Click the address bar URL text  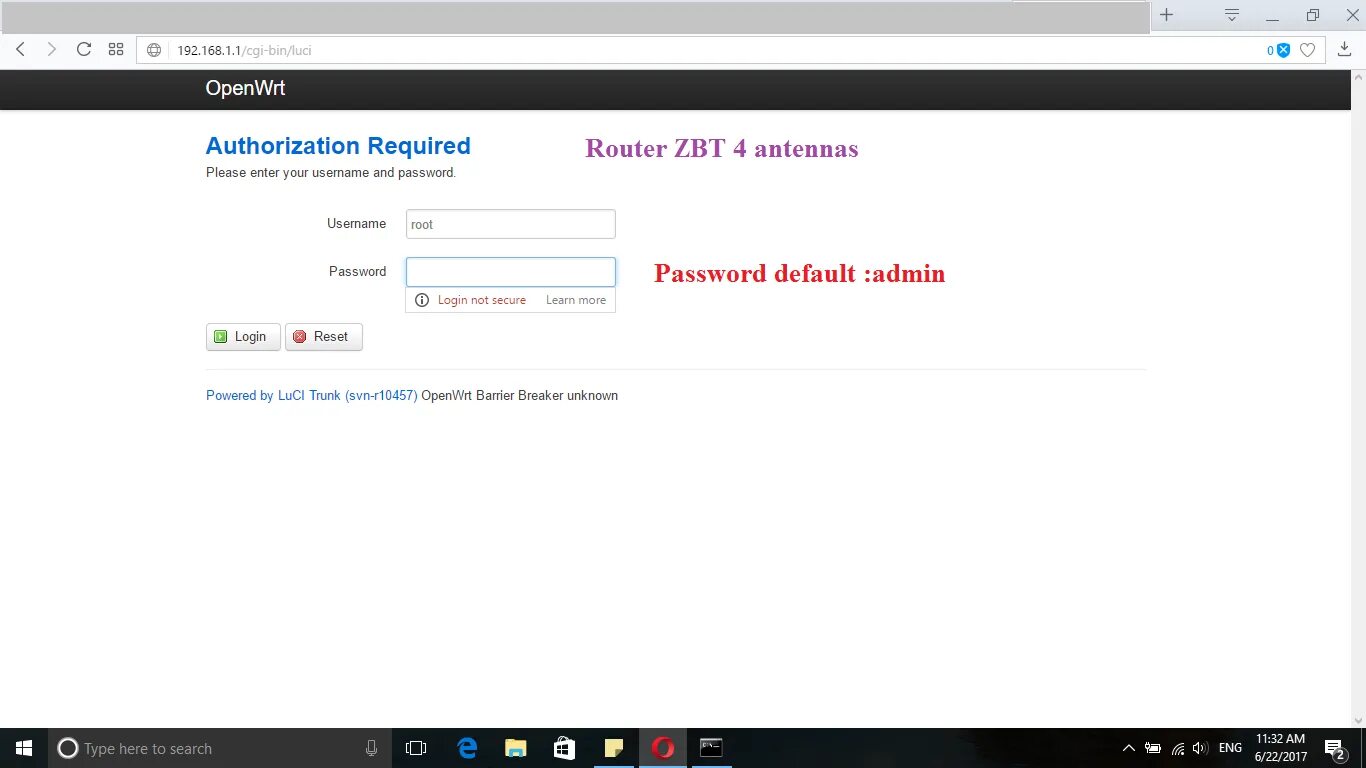[x=245, y=50]
